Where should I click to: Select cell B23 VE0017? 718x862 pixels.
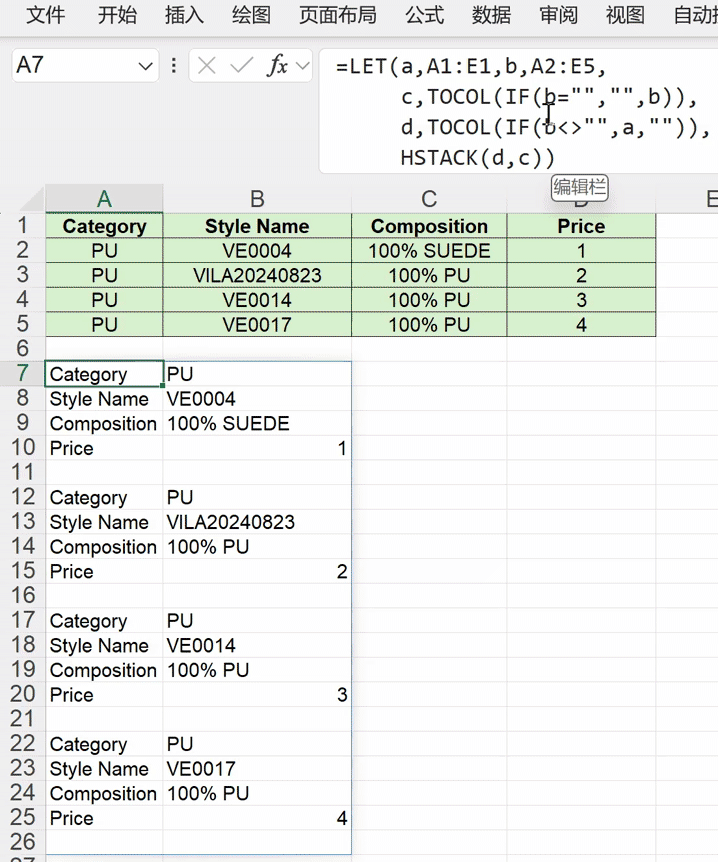click(257, 768)
